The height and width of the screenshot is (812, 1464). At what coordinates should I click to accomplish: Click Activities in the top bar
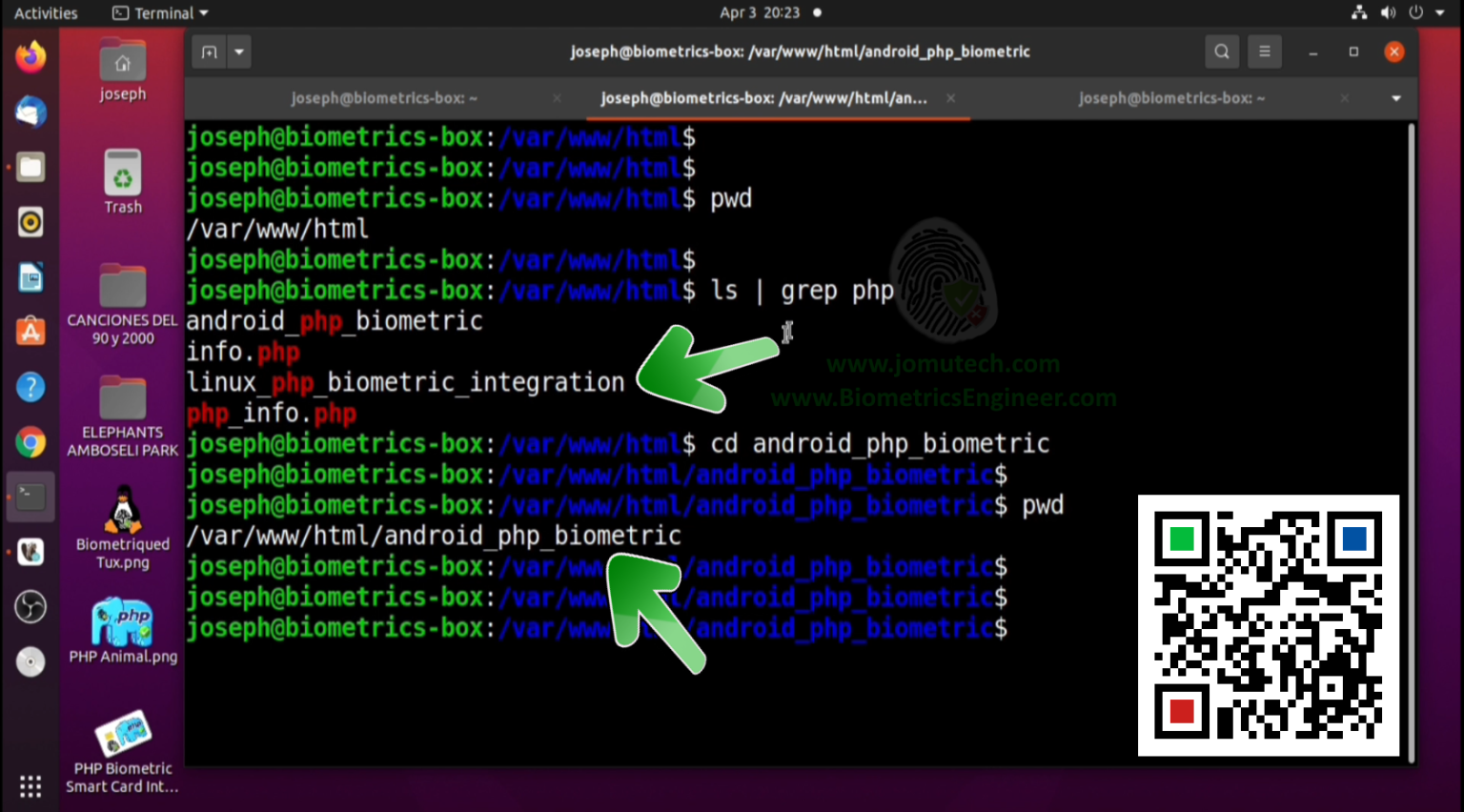pos(45,12)
